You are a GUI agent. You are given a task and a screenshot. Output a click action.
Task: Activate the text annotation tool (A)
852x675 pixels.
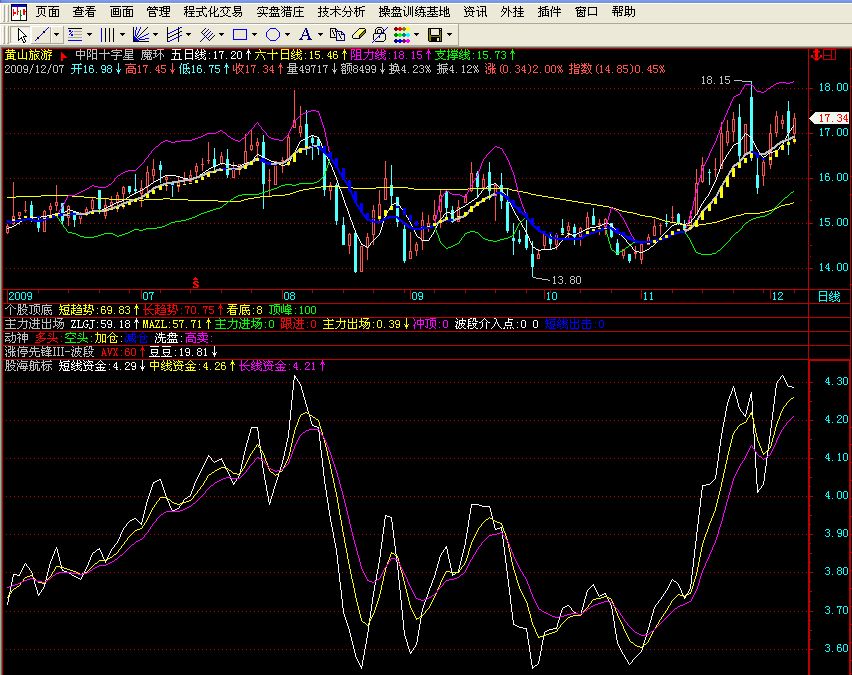pos(305,34)
